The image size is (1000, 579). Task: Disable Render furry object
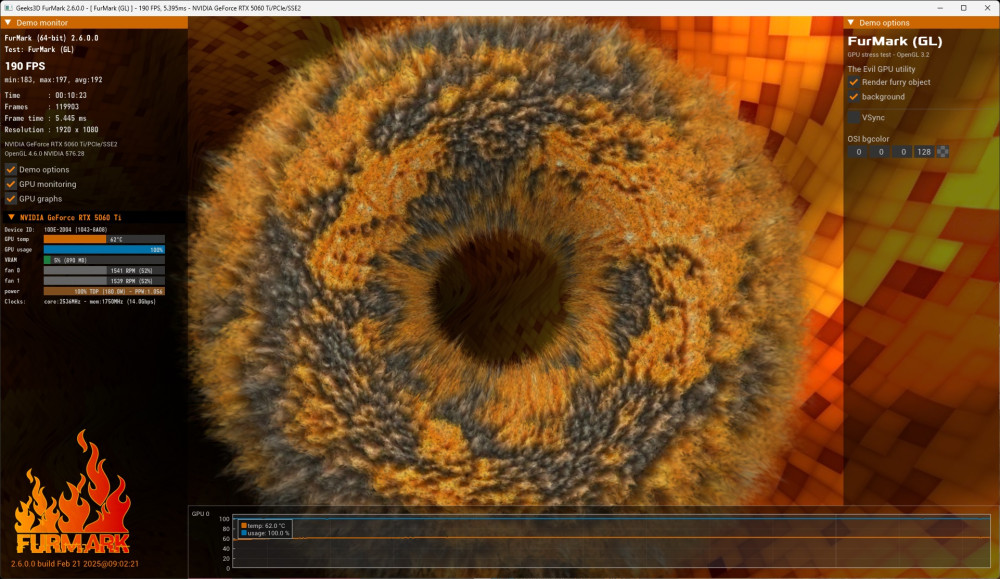pyautogui.click(x=853, y=82)
